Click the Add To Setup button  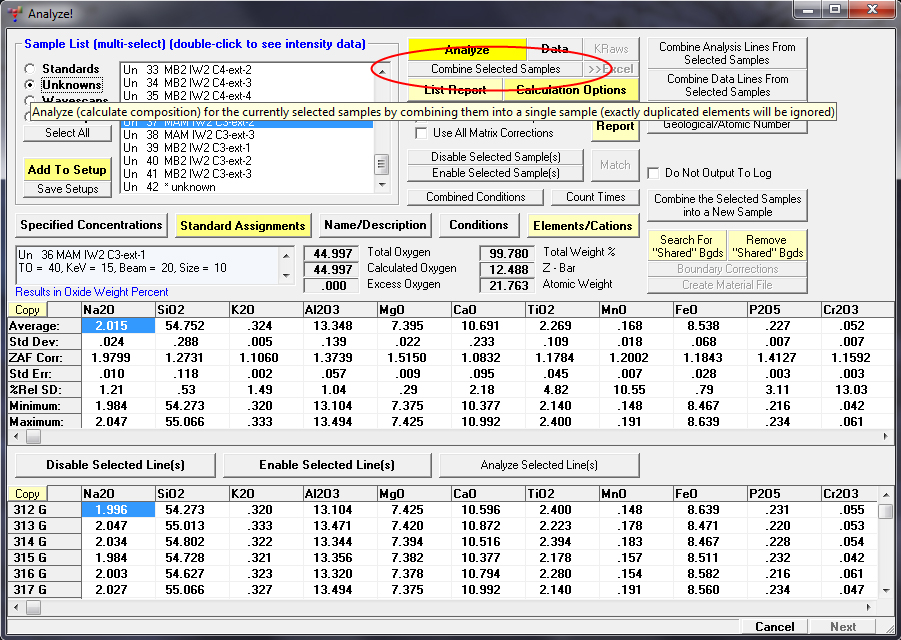pos(67,170)
